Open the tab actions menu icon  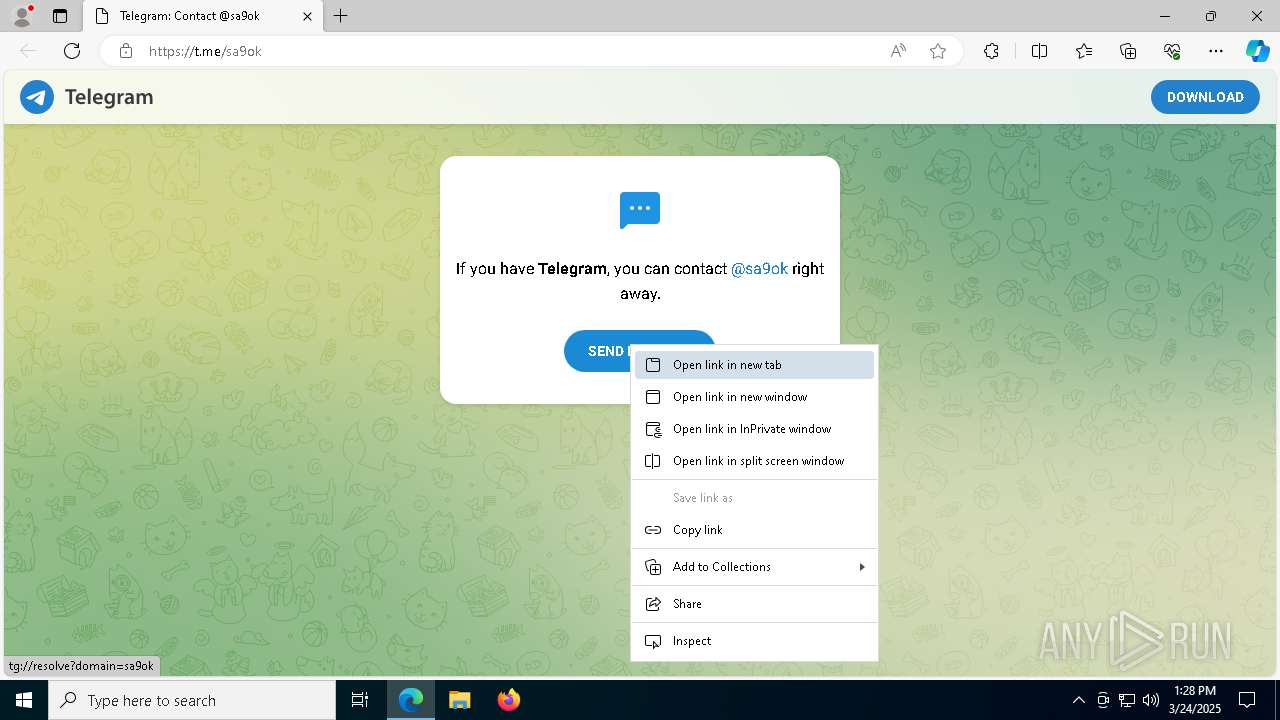pyautogui.click(x=60, y=16)
